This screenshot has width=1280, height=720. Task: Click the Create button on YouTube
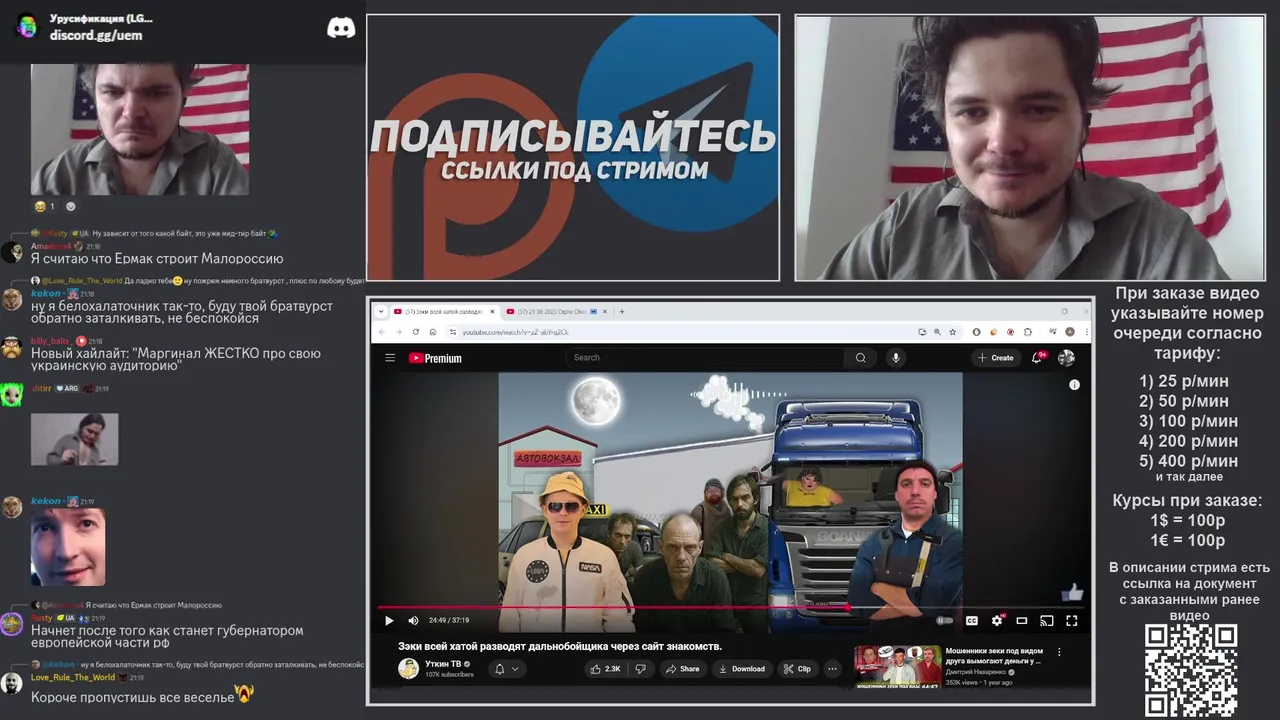[996, 358]
